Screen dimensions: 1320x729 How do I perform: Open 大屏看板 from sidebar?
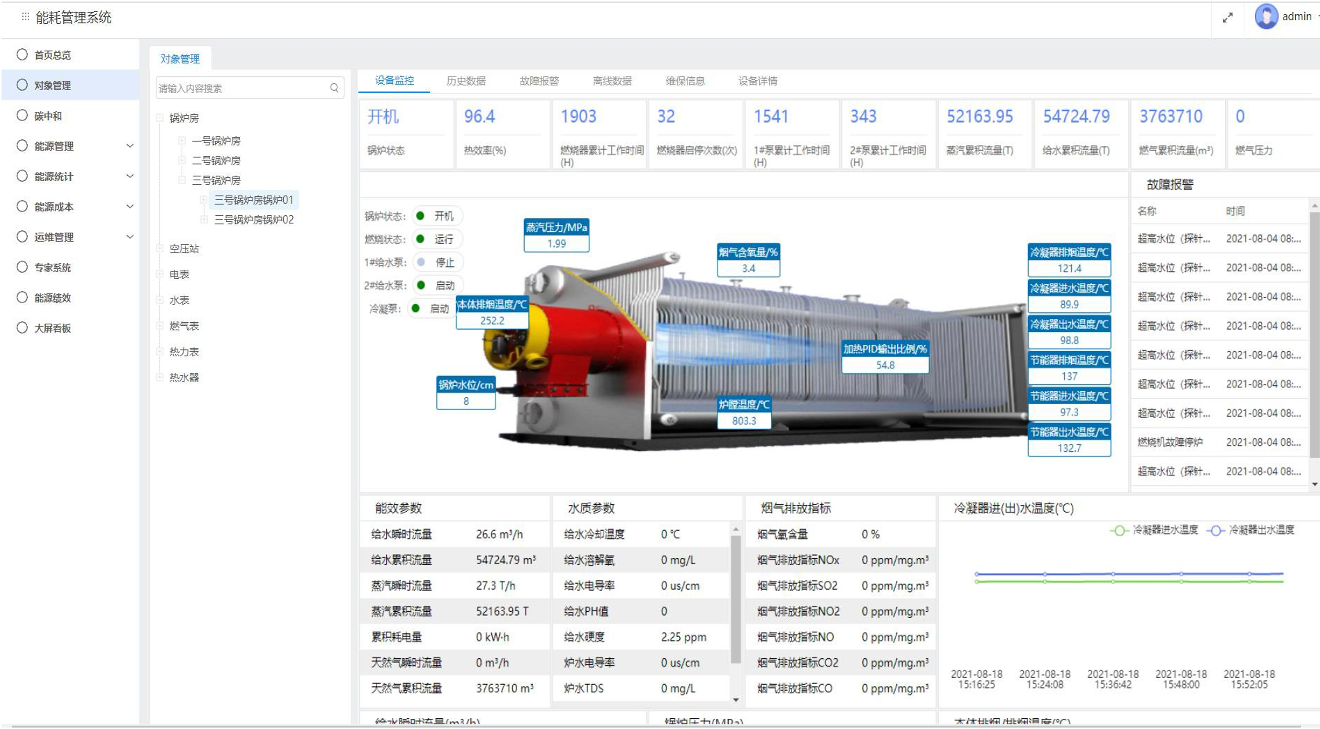coord(52,328)
